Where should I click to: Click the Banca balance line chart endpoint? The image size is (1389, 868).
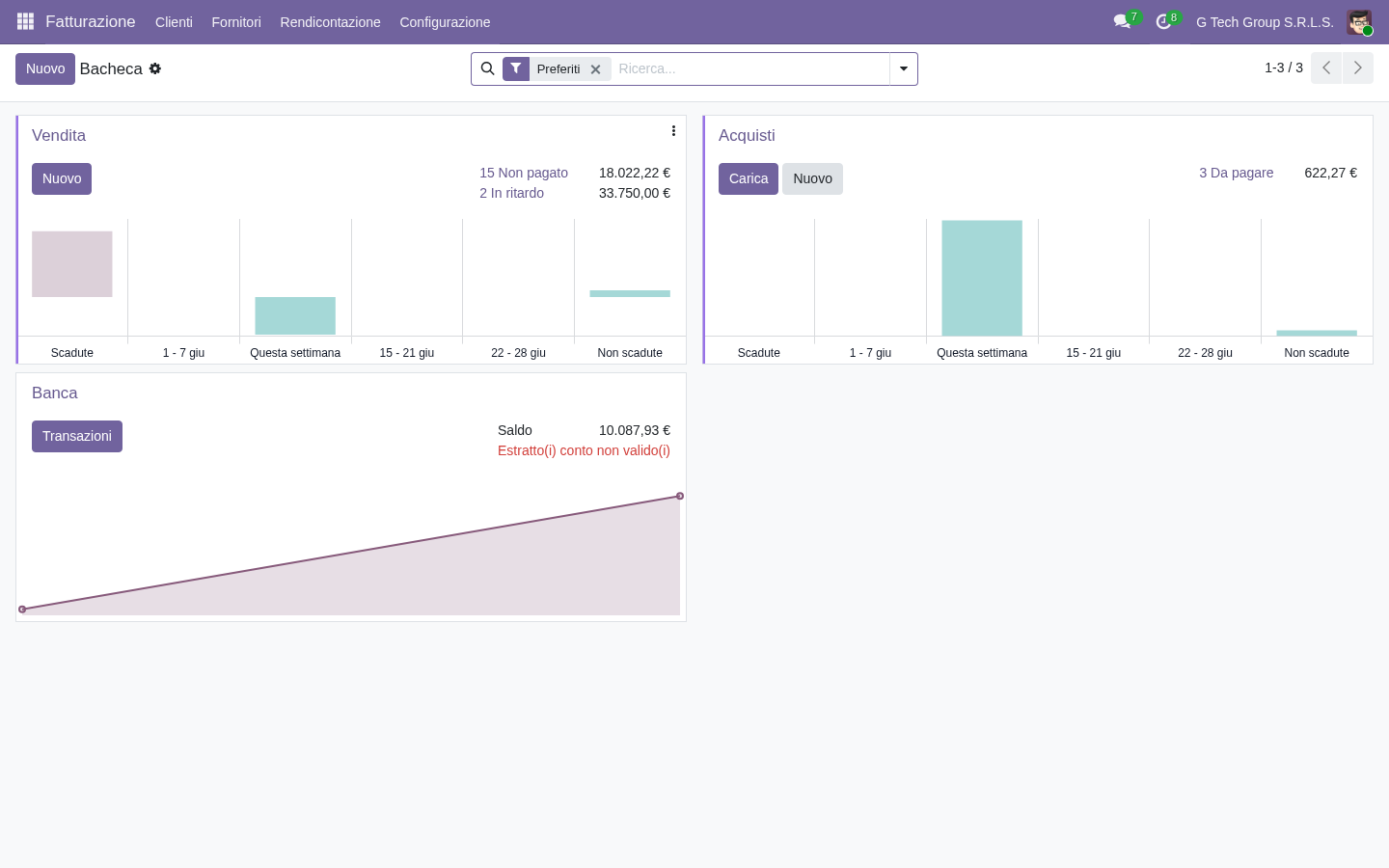680,496
